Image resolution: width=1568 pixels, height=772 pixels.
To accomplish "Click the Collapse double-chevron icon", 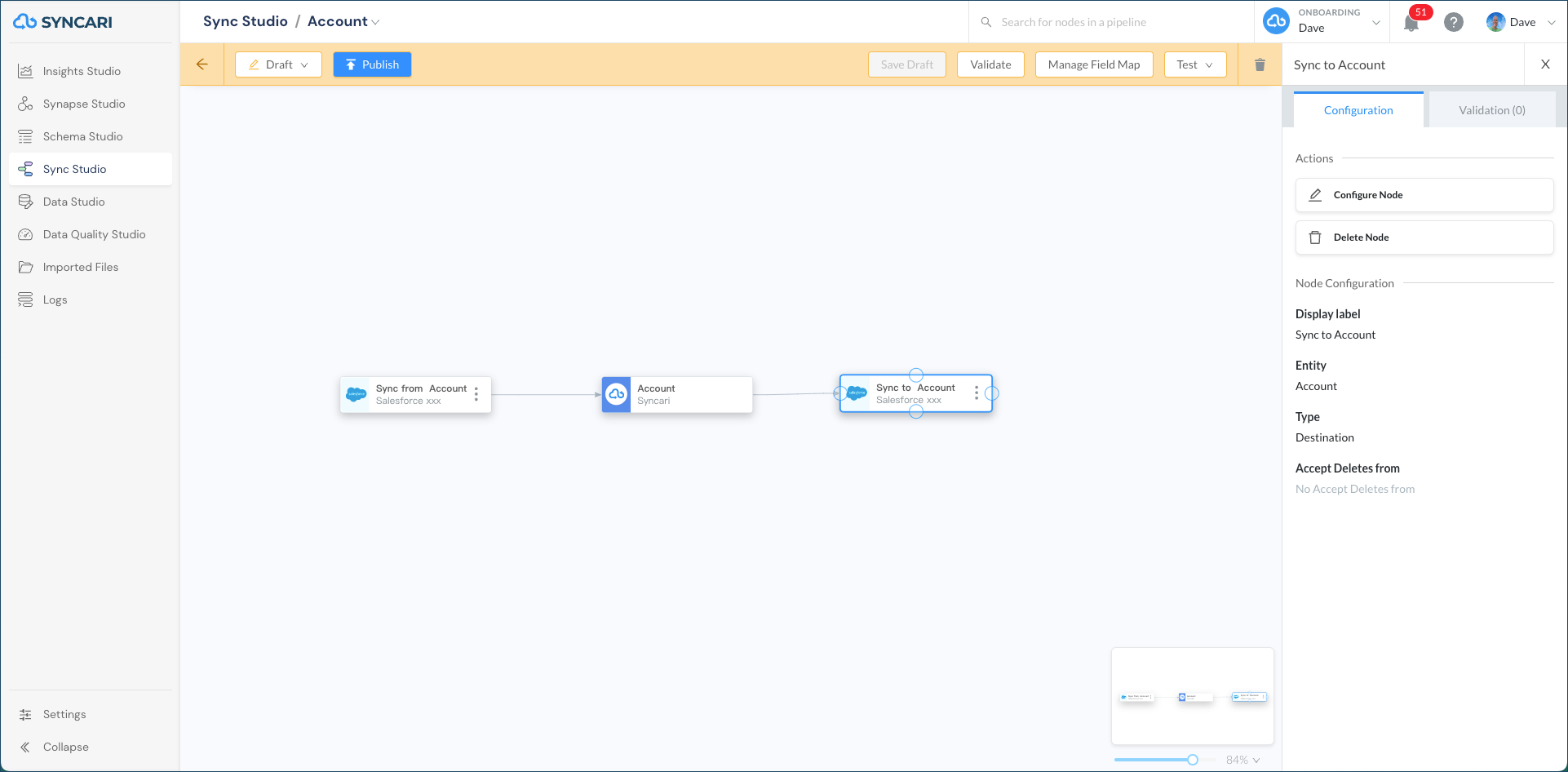I will point(26,747).
